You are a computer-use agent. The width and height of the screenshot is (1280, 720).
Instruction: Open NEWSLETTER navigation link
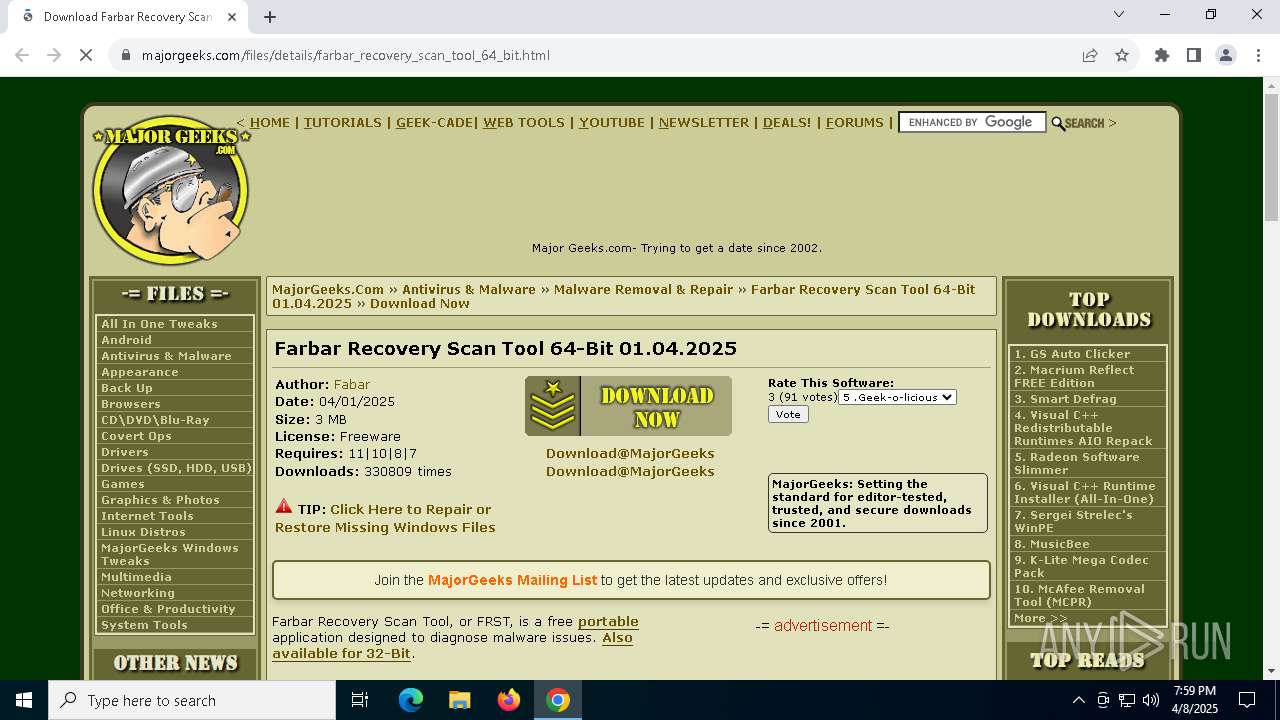click(704, 122)
